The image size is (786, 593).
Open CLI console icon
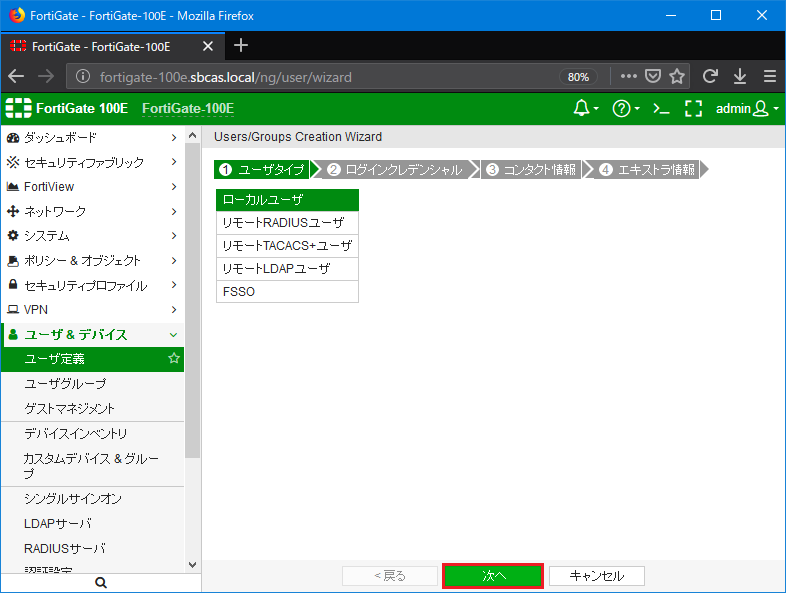(x=661, y=108)
